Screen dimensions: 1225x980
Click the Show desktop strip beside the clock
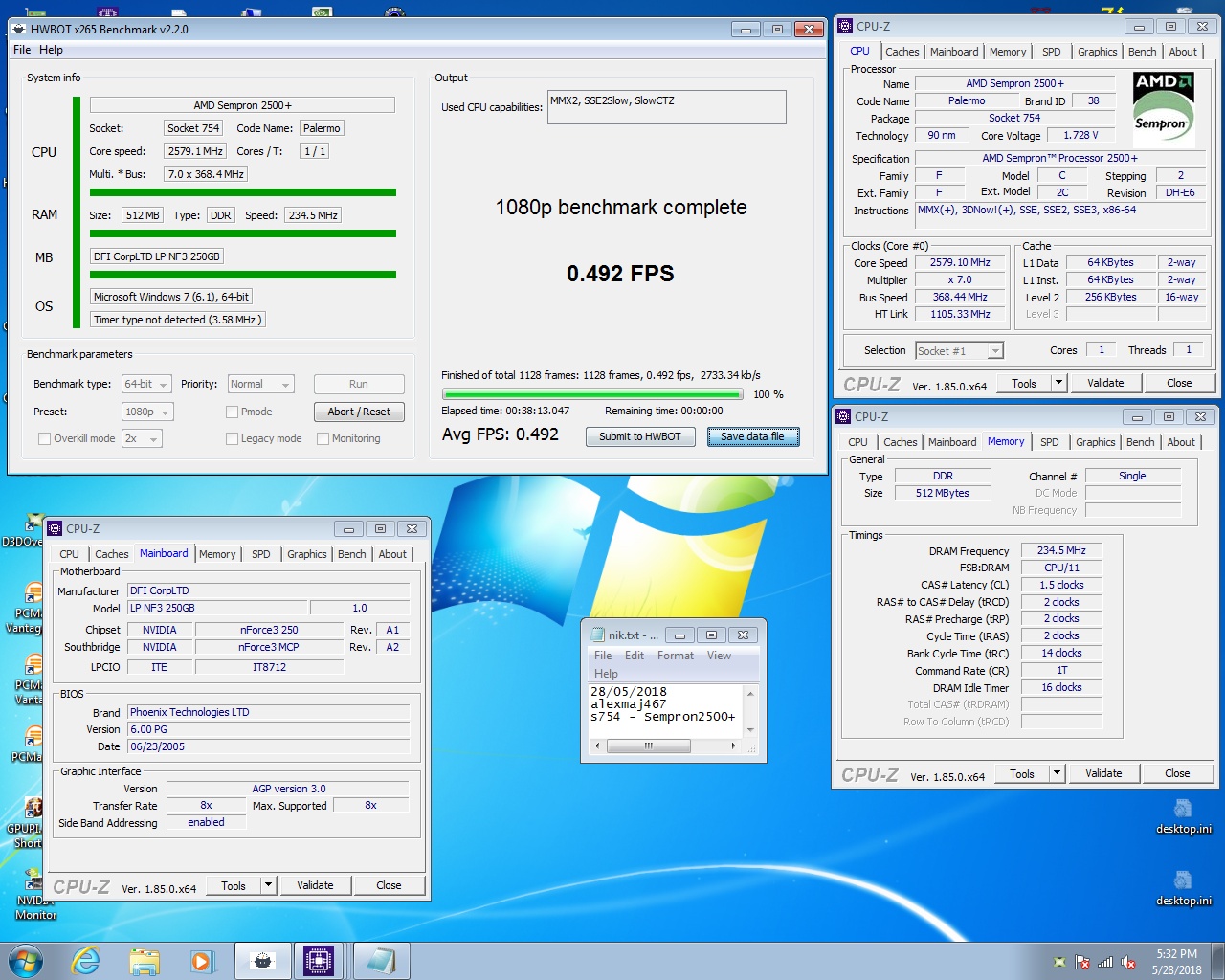[1217, 961]
